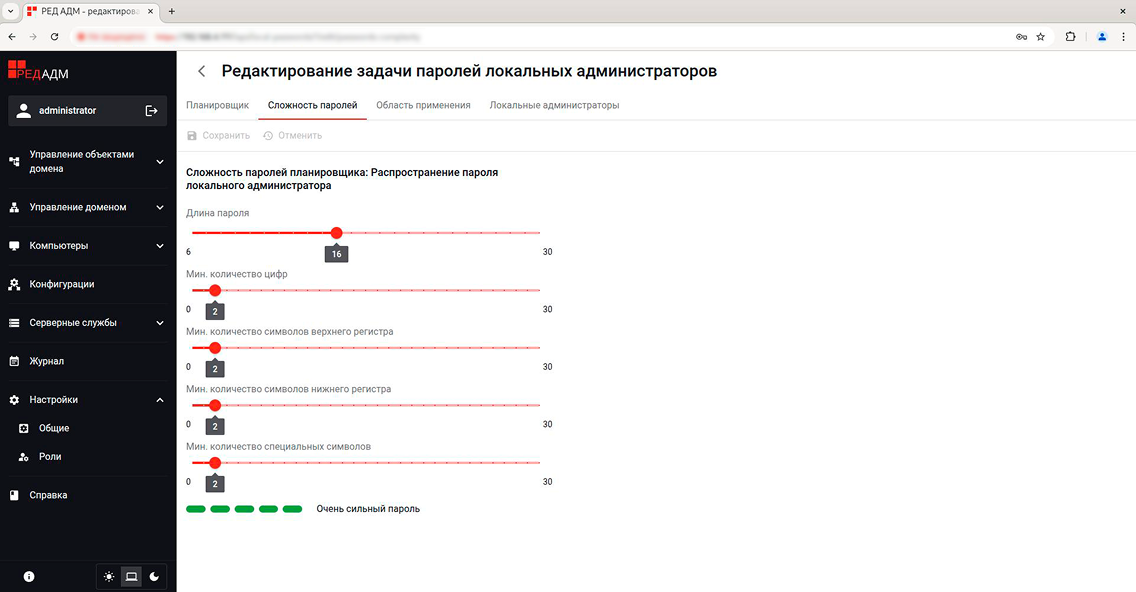Click the password length value 16 label
Screen dimensions: 1136x592
(336, 254)
